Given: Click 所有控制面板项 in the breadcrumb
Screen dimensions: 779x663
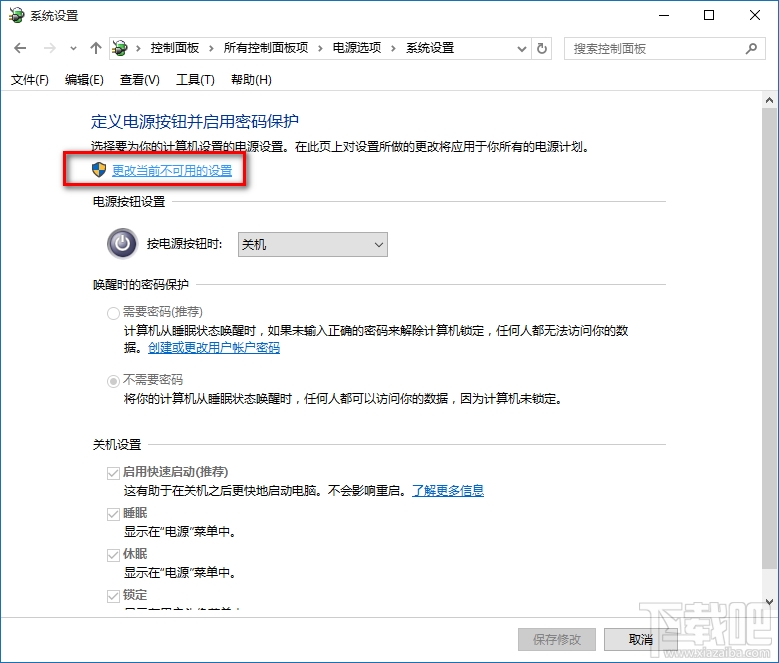Looking at the screenshot, I should [x=266, y=48].
